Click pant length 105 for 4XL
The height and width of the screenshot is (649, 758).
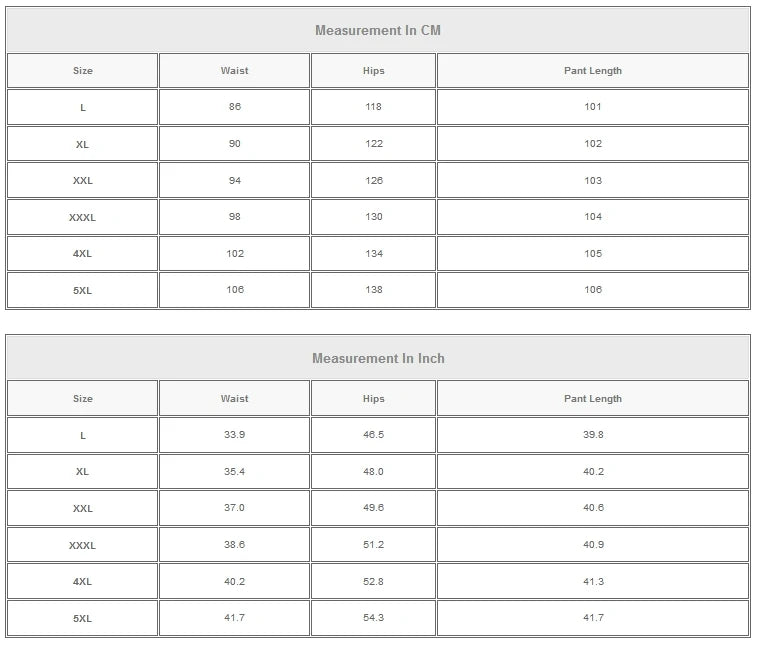(593, 254)
